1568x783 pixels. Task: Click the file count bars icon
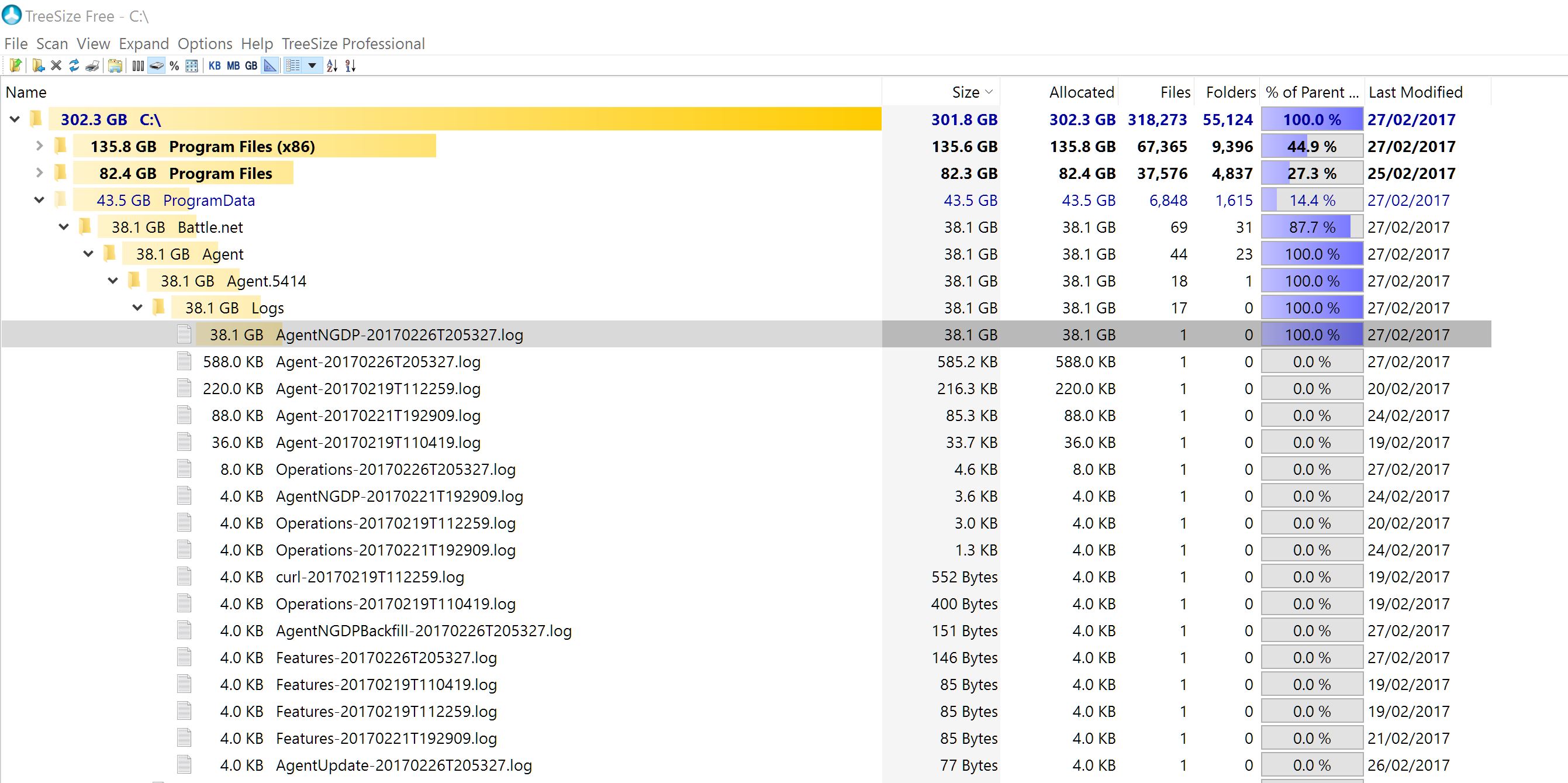click(x=138, y=65)
